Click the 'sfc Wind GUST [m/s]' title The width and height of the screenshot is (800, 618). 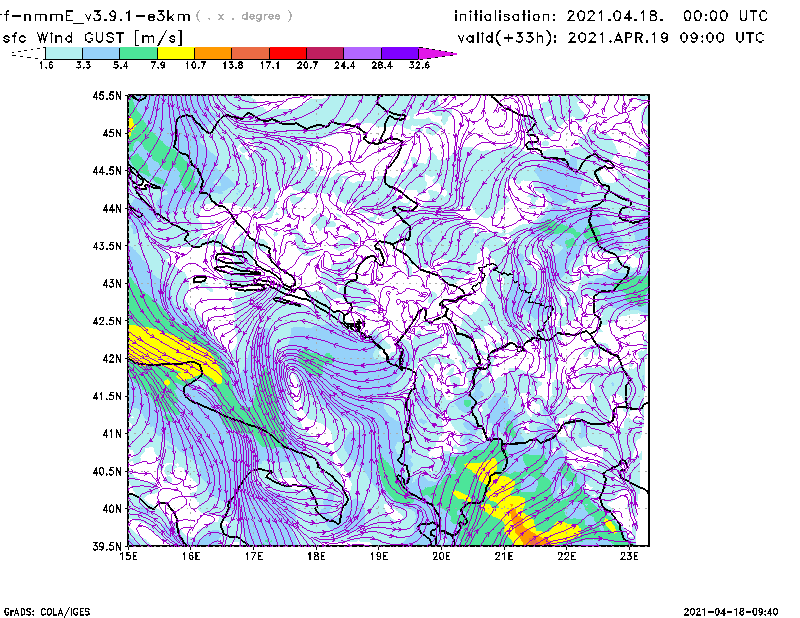point(92,38)
